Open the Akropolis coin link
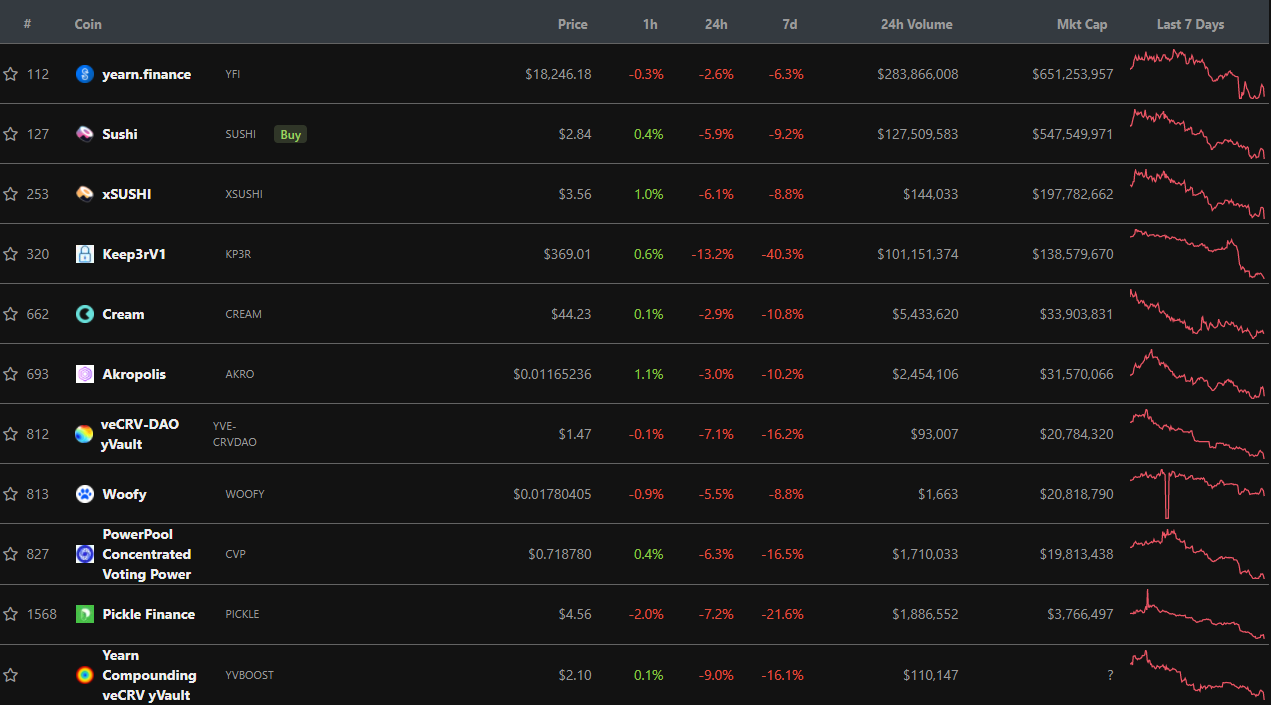 134,374
